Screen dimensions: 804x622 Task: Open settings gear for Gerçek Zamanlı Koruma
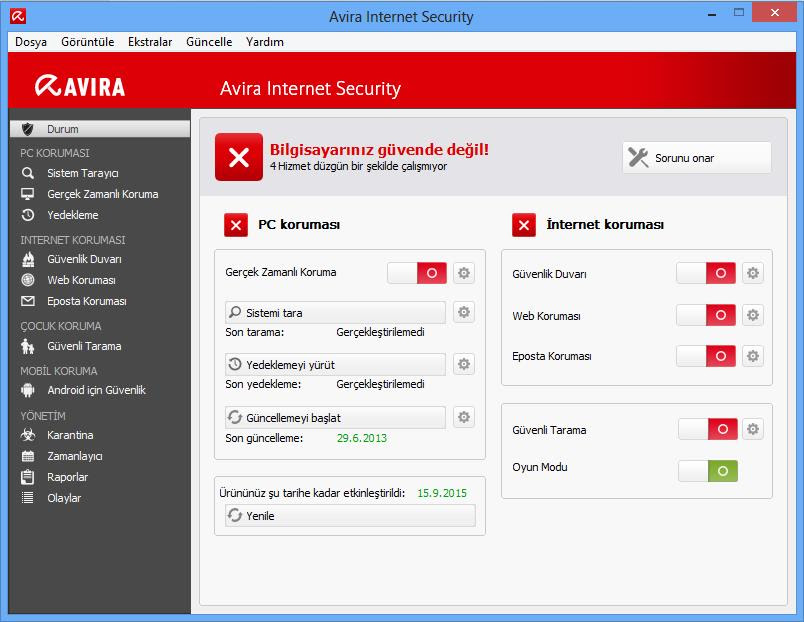point(464,273)
